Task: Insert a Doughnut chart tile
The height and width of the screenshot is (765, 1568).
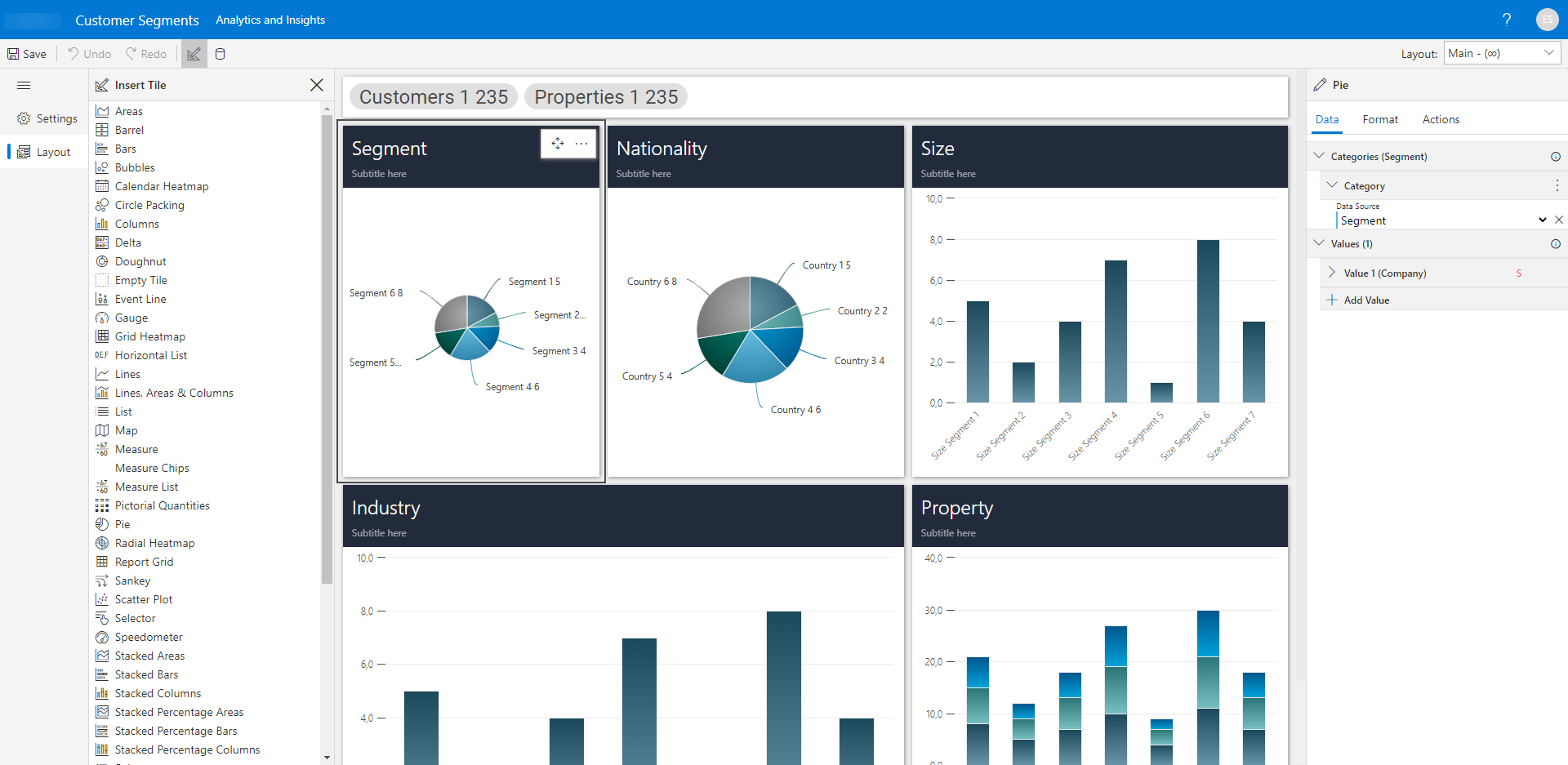Action: [x=140, y=261]
